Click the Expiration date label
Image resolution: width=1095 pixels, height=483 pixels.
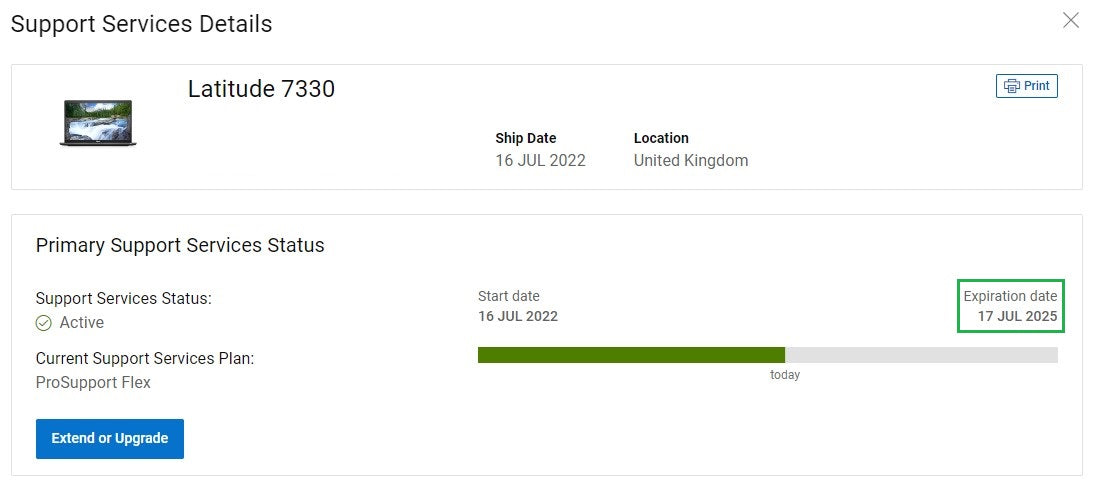pyautogui.click(x=1011, y=296)
